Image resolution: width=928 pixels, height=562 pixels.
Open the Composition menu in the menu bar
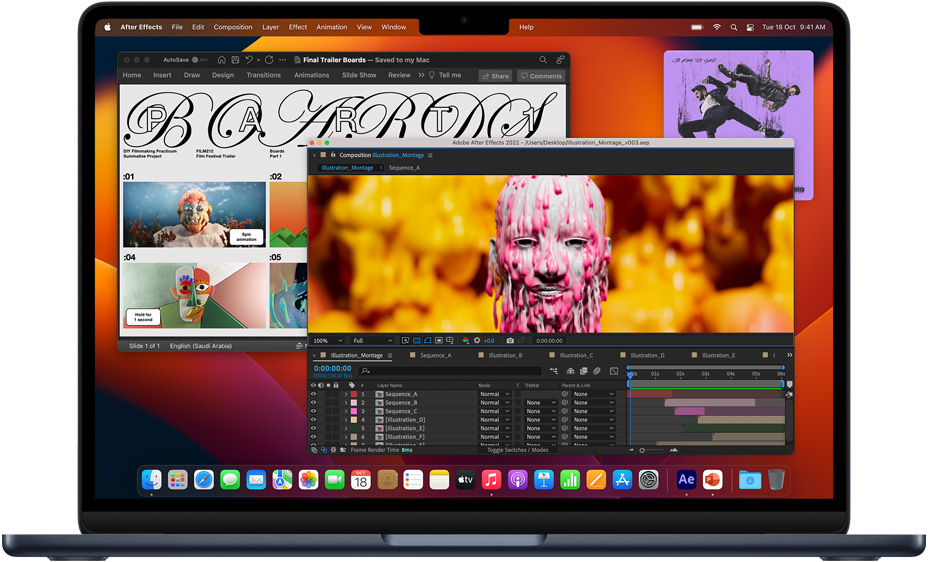coord(233,27)
